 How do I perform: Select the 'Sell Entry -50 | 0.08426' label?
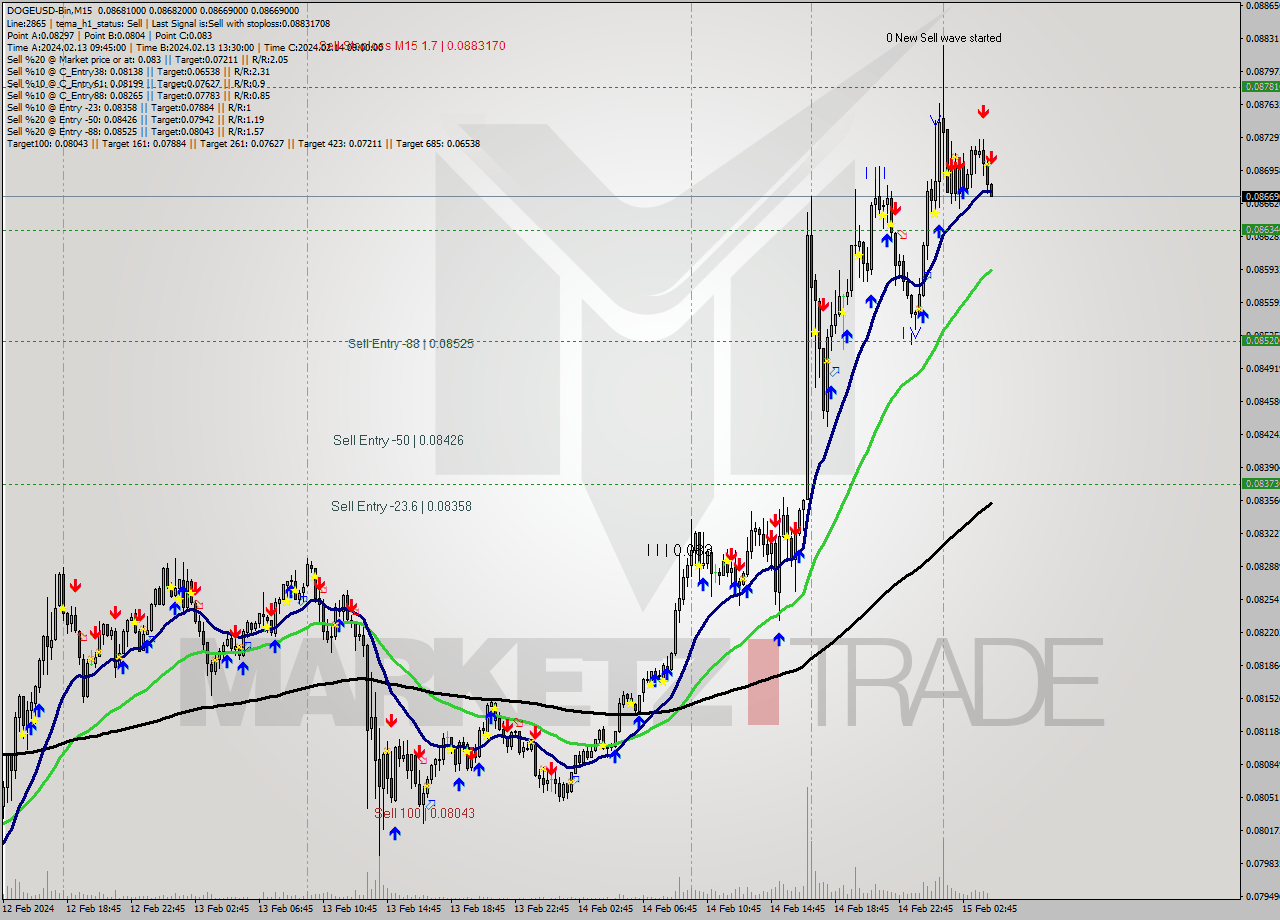[398, 440]
